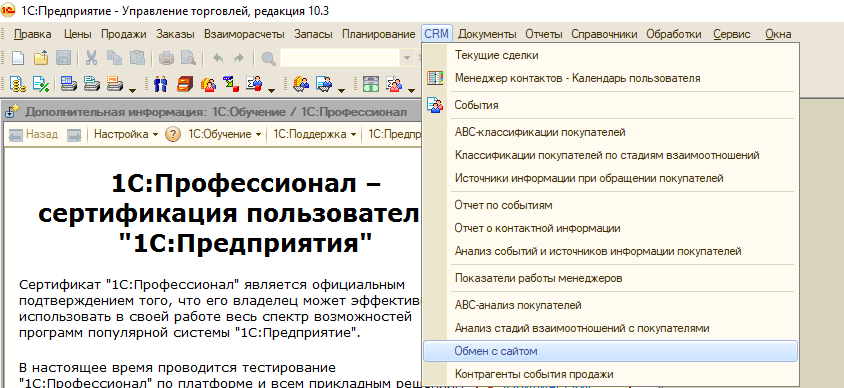Open the Продажи menu
The height and width of the screenshot is (388, 844).
(x=124, y=34)
